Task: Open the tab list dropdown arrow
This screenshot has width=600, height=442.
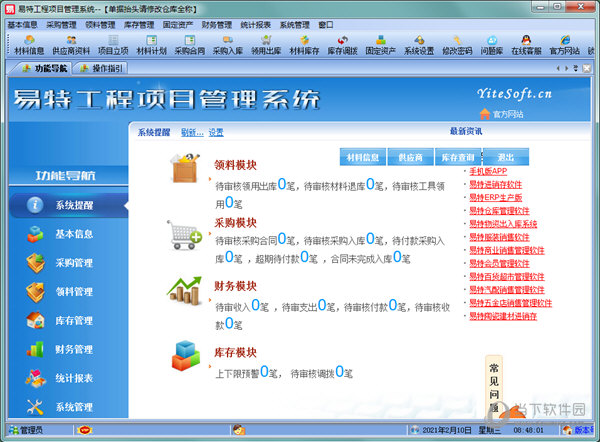Action: point(576,68)
